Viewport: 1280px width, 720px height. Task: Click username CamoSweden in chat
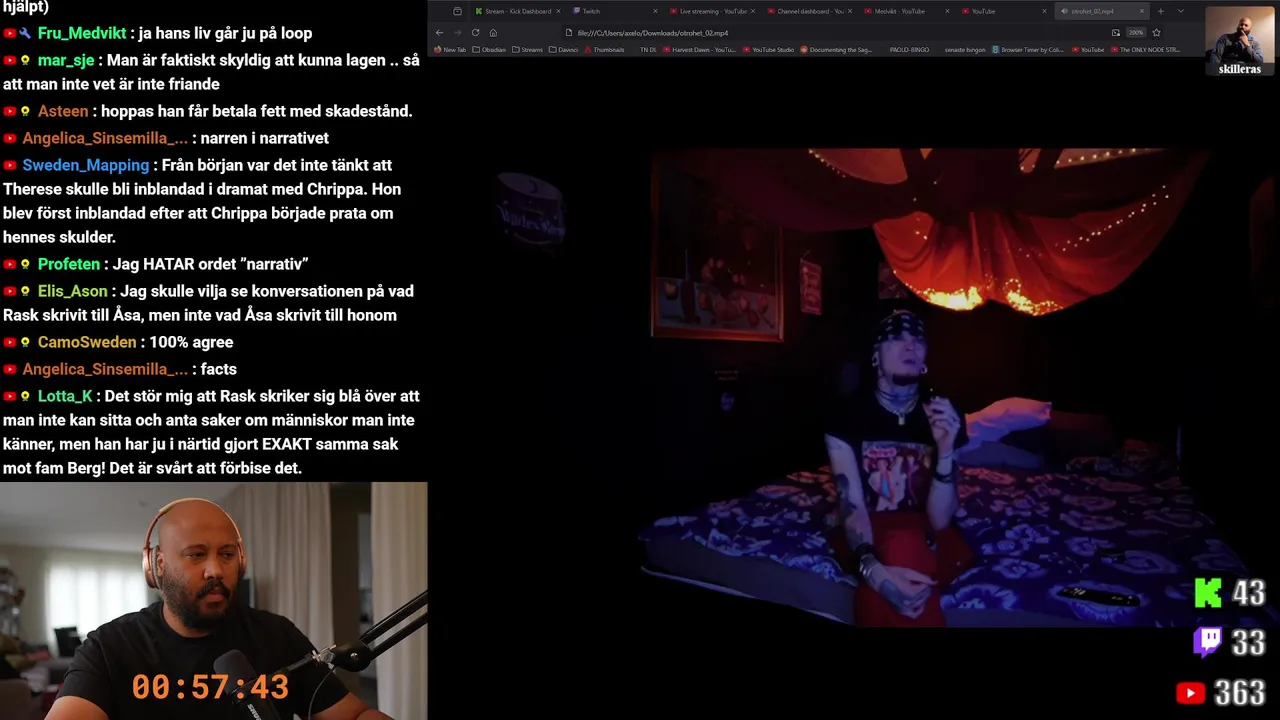pyautogui.click(x=87, y=342)
